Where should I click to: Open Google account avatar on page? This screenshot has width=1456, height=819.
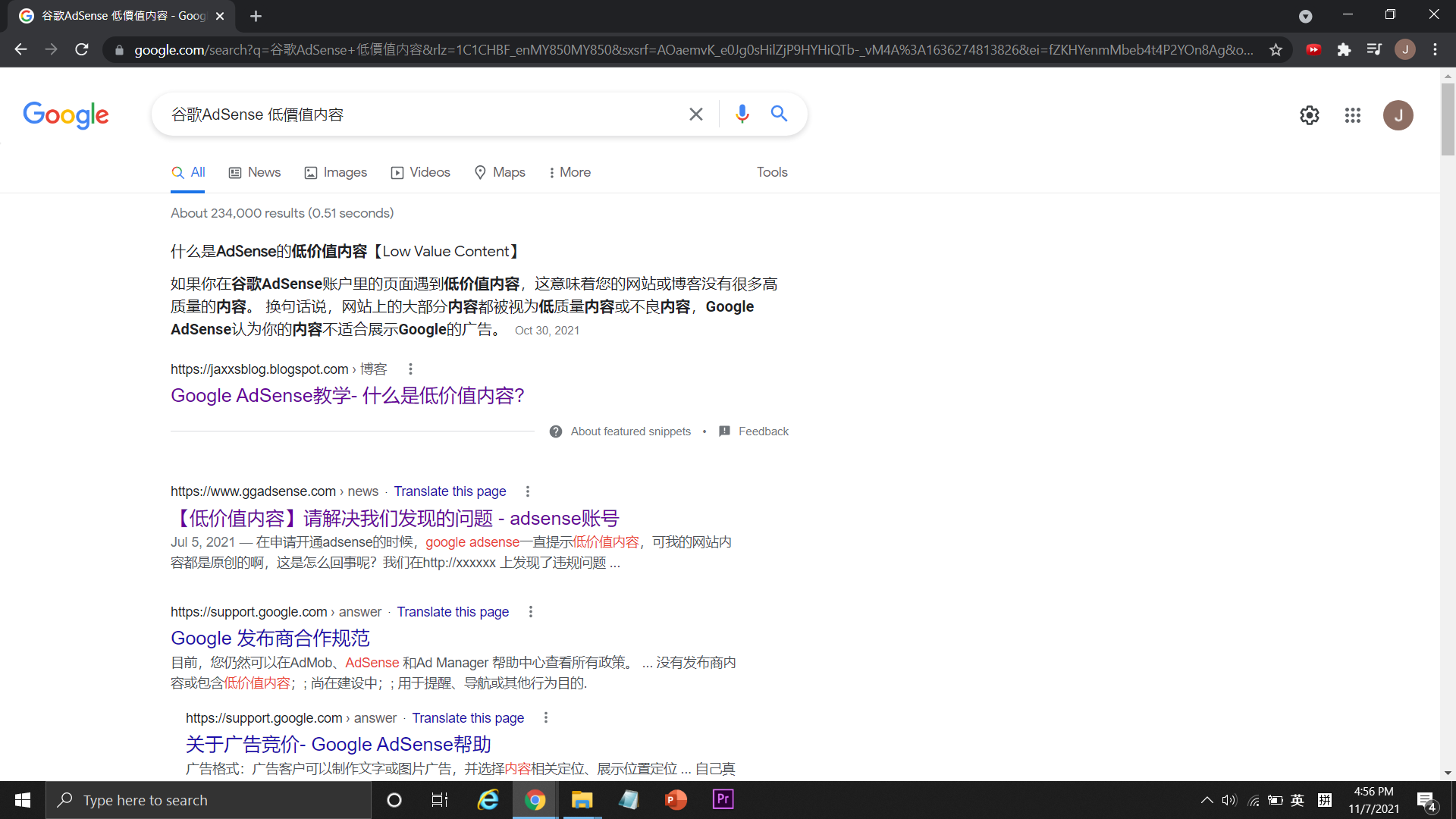(x=1398, y=115)
